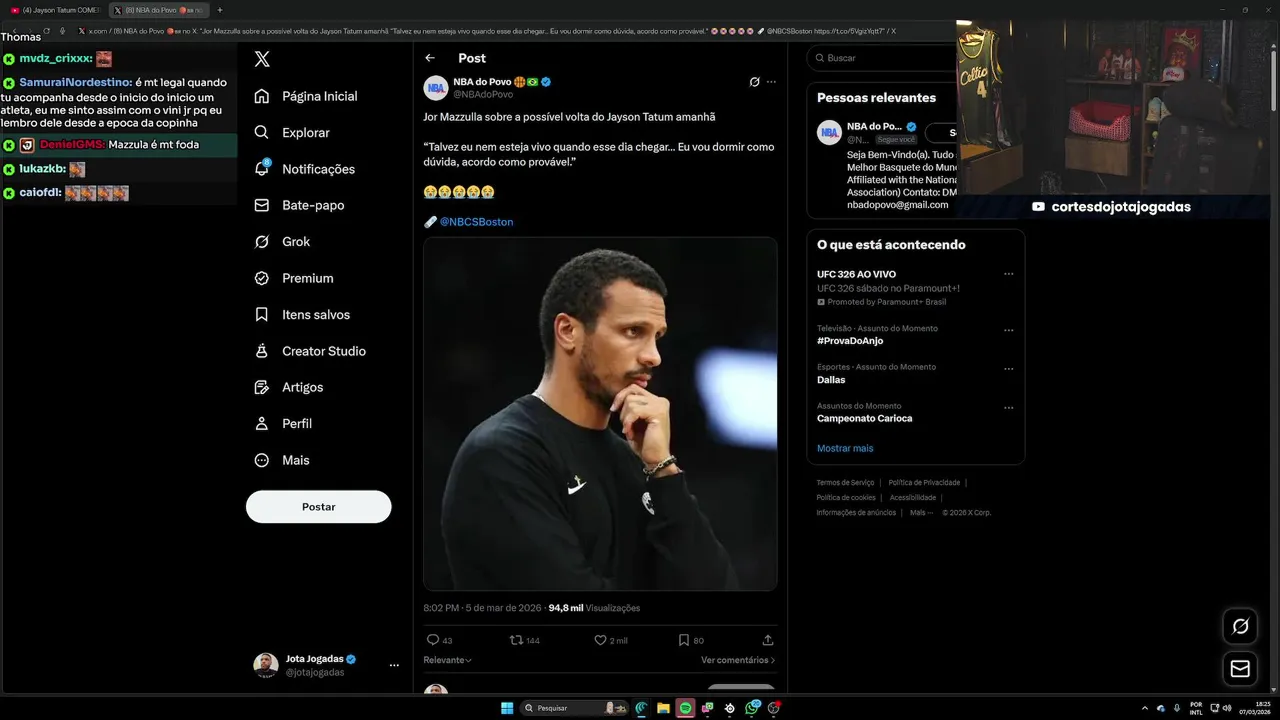
Task: Like the post with the heart icon
Action: pos(601,640)
